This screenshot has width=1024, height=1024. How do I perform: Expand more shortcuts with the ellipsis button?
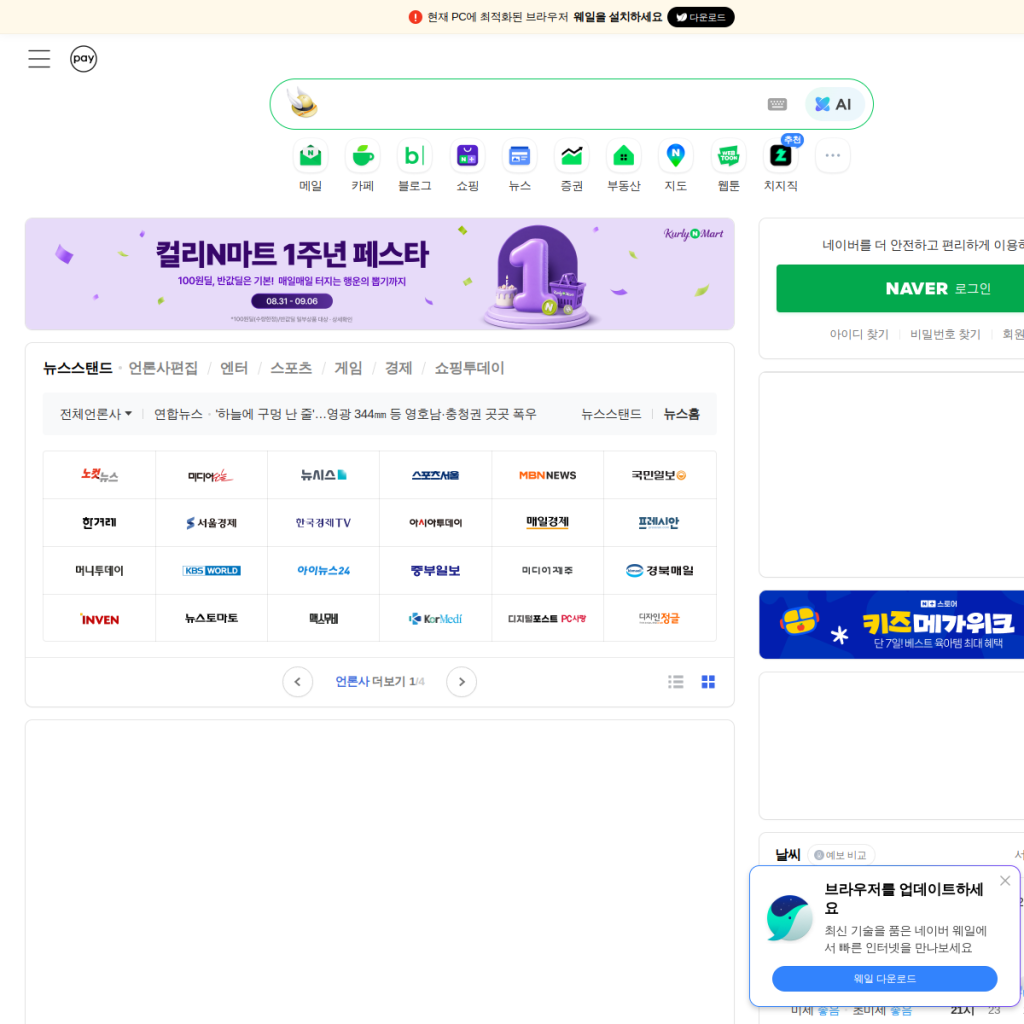(x=833, y=155)
